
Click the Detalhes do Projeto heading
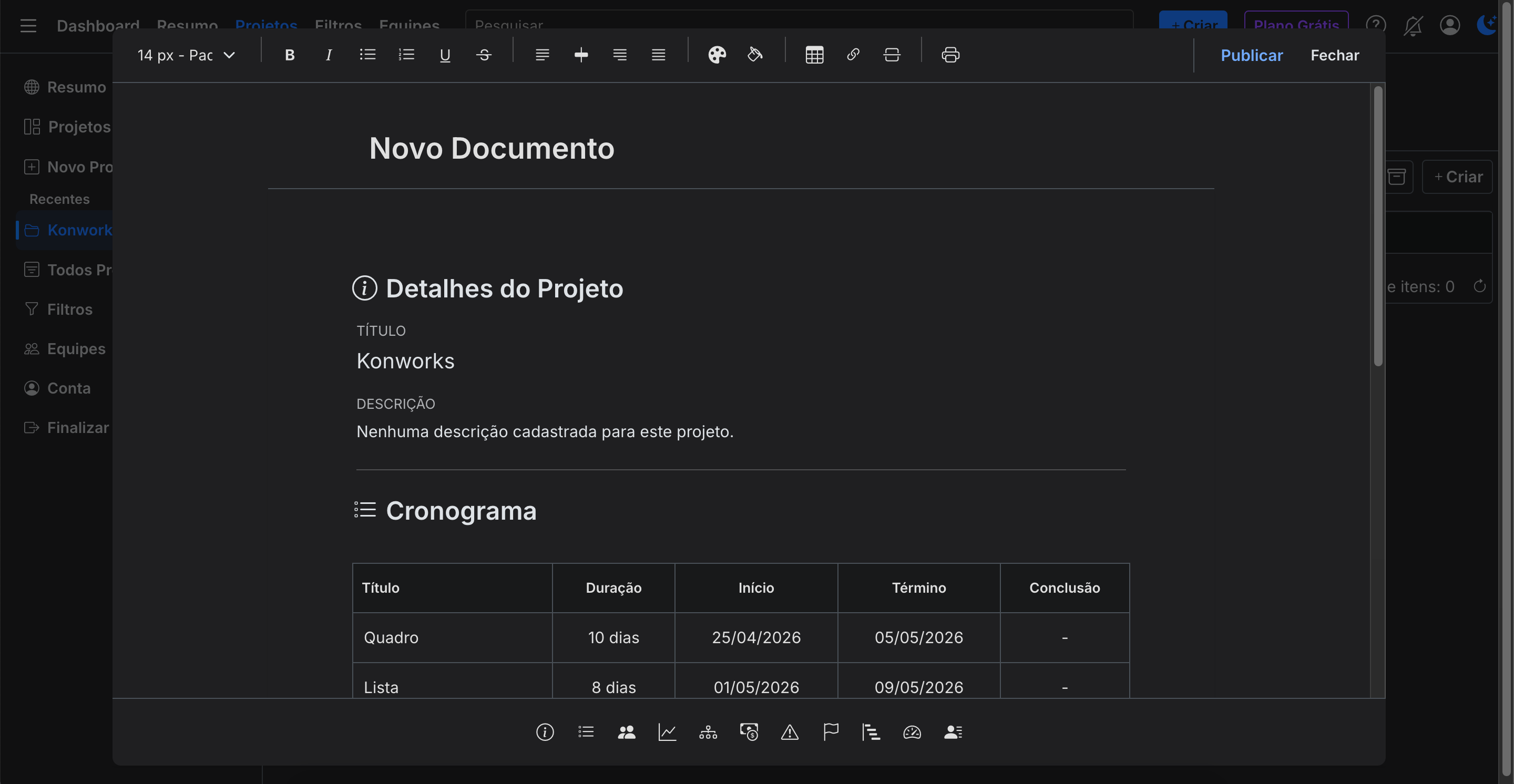click(x=504, y=289)
